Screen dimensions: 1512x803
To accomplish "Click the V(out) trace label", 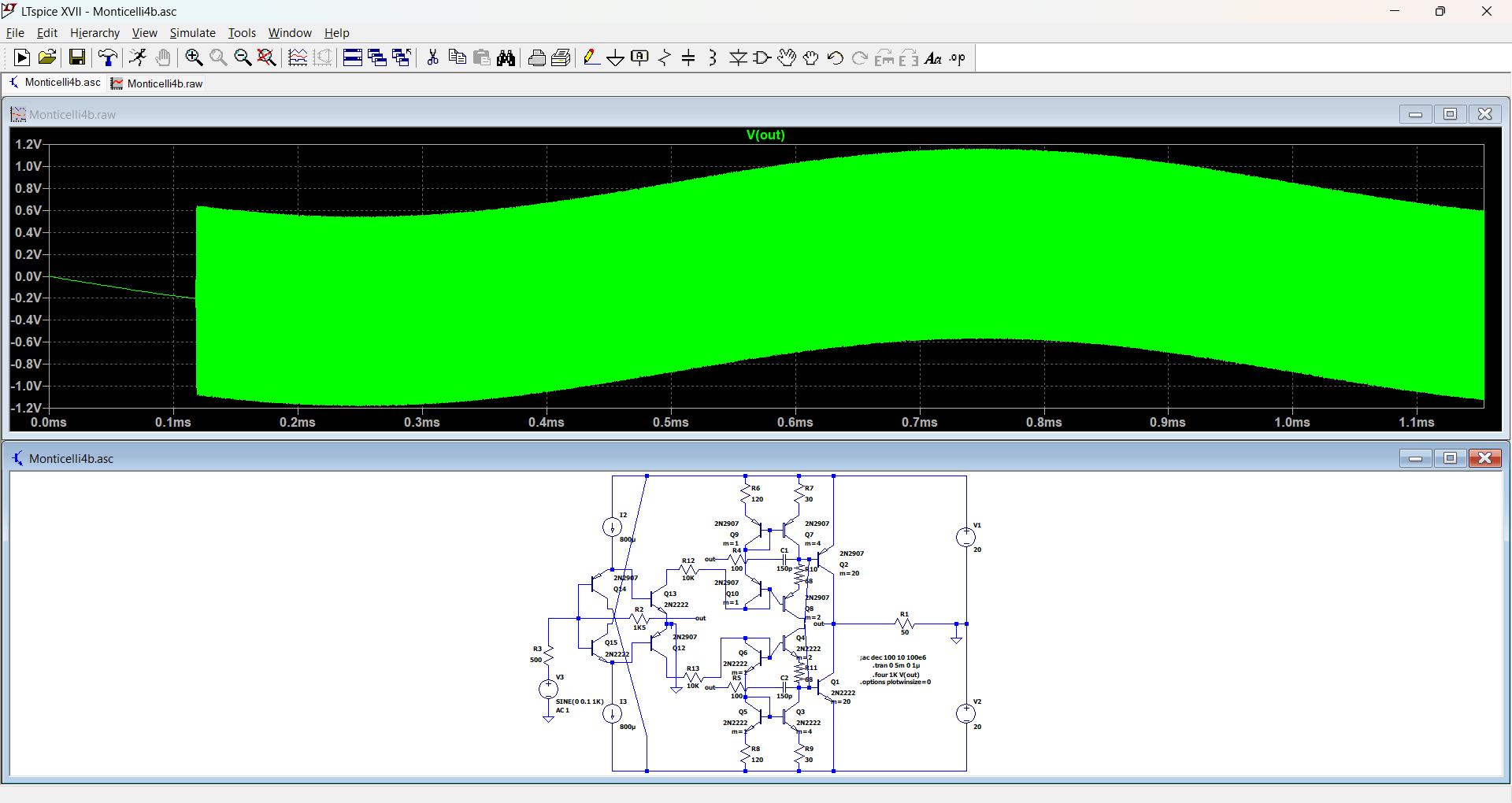I will click(x=765, y=135).
